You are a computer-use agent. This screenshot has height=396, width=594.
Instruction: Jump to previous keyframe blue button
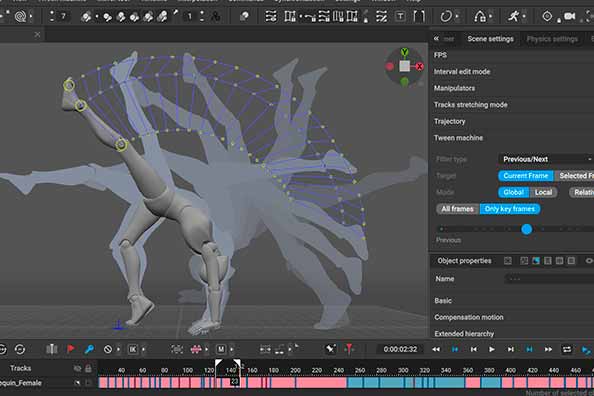coord(455,349)
